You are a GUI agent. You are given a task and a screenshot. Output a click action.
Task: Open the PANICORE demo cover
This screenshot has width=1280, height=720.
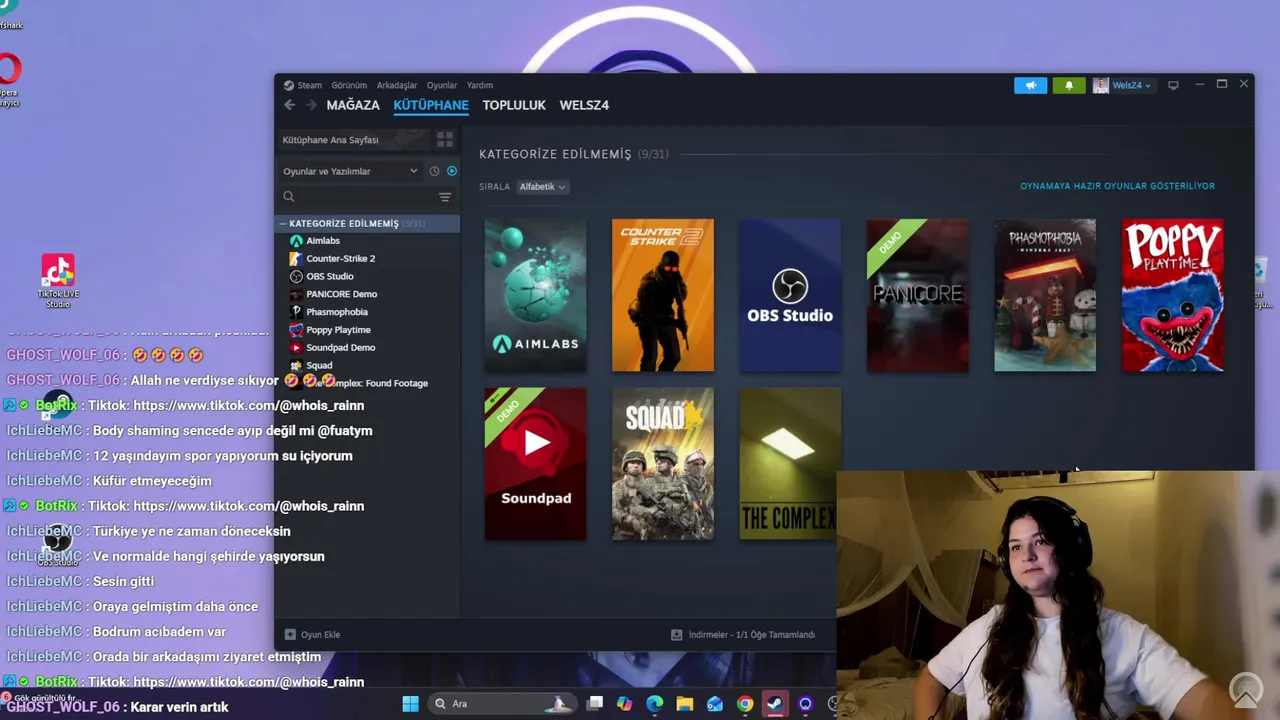tap(918, 295)
